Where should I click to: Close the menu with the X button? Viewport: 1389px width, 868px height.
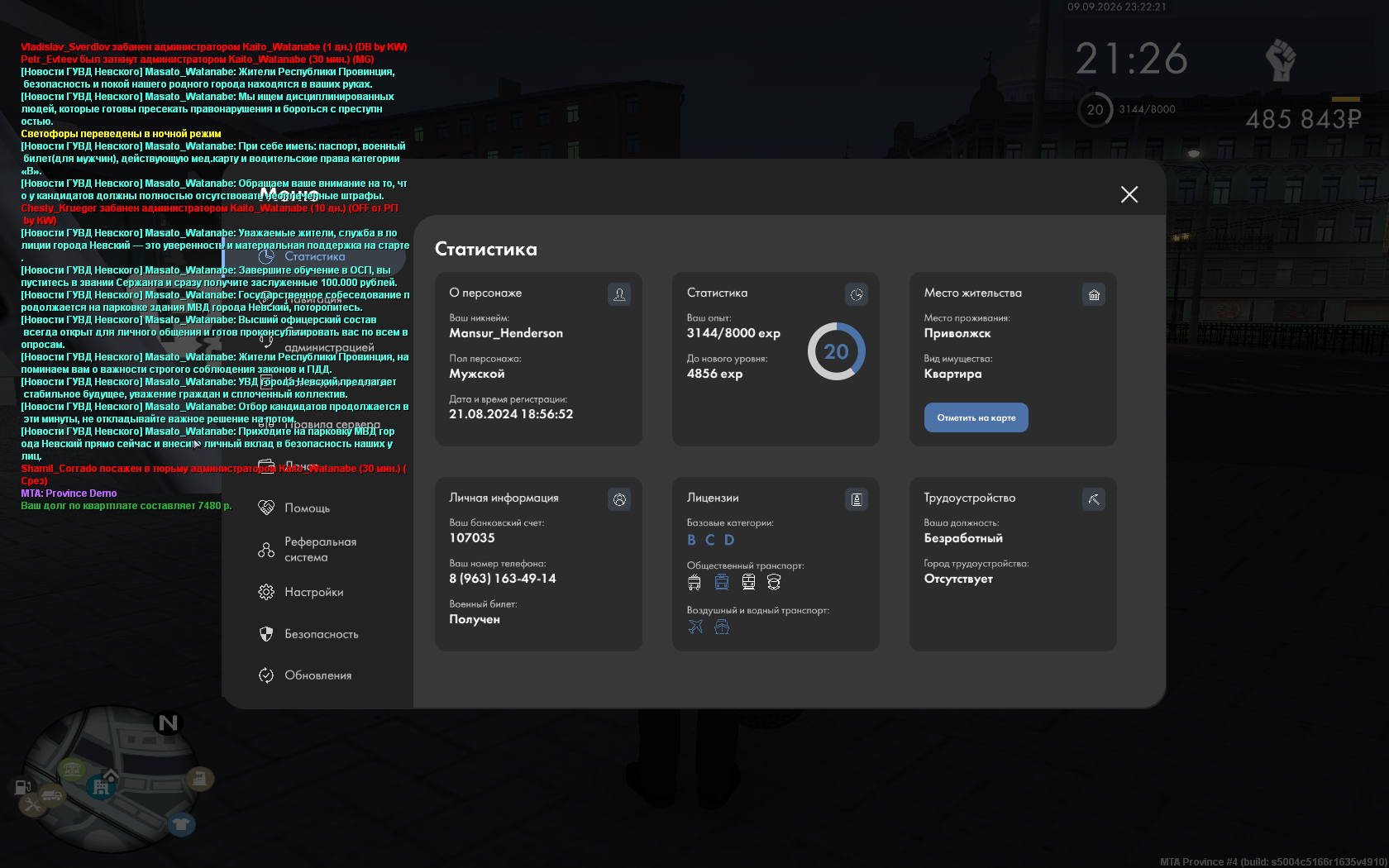tap(1129, 194)
